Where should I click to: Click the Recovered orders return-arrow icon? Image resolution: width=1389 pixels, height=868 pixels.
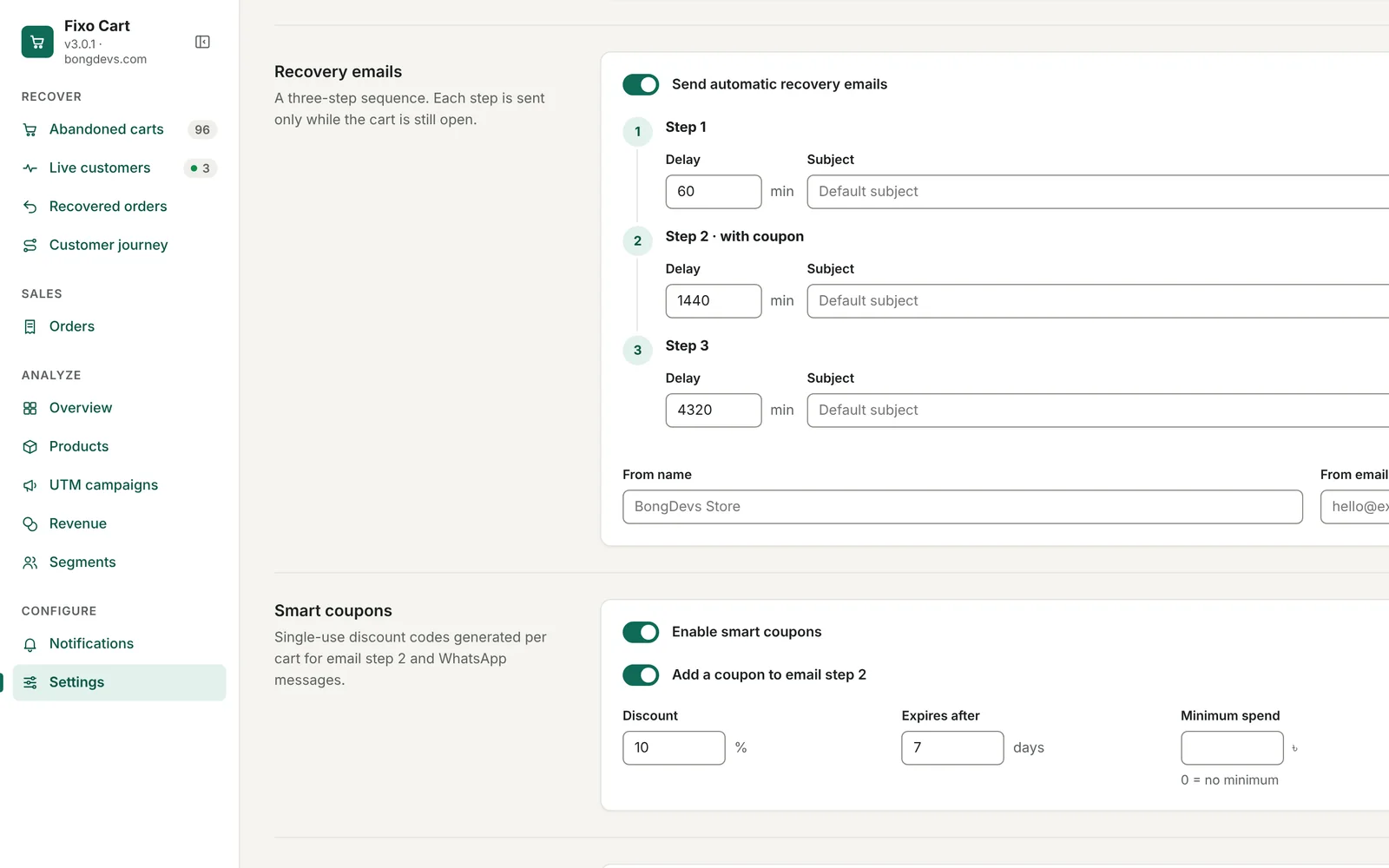click(x=30, y=207)
